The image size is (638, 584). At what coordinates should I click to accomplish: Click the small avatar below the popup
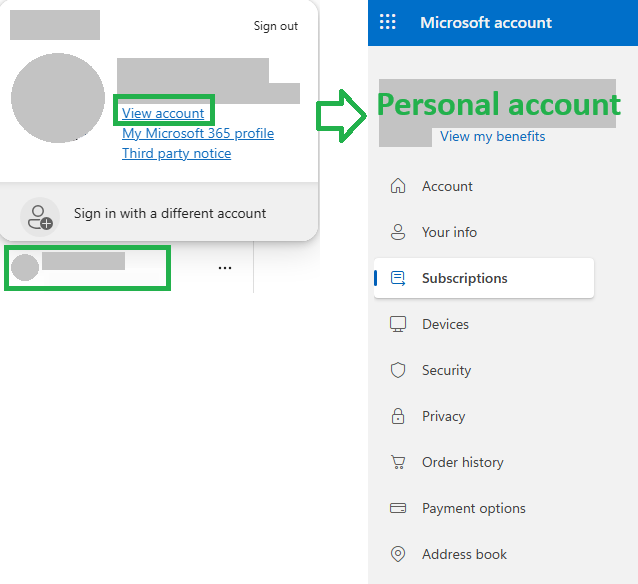(x=25, y=267)
